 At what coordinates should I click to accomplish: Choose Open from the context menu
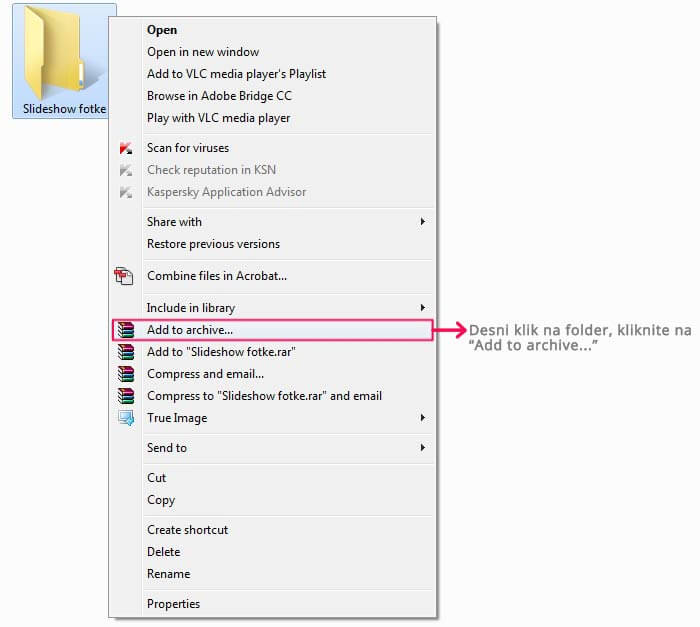162,30
